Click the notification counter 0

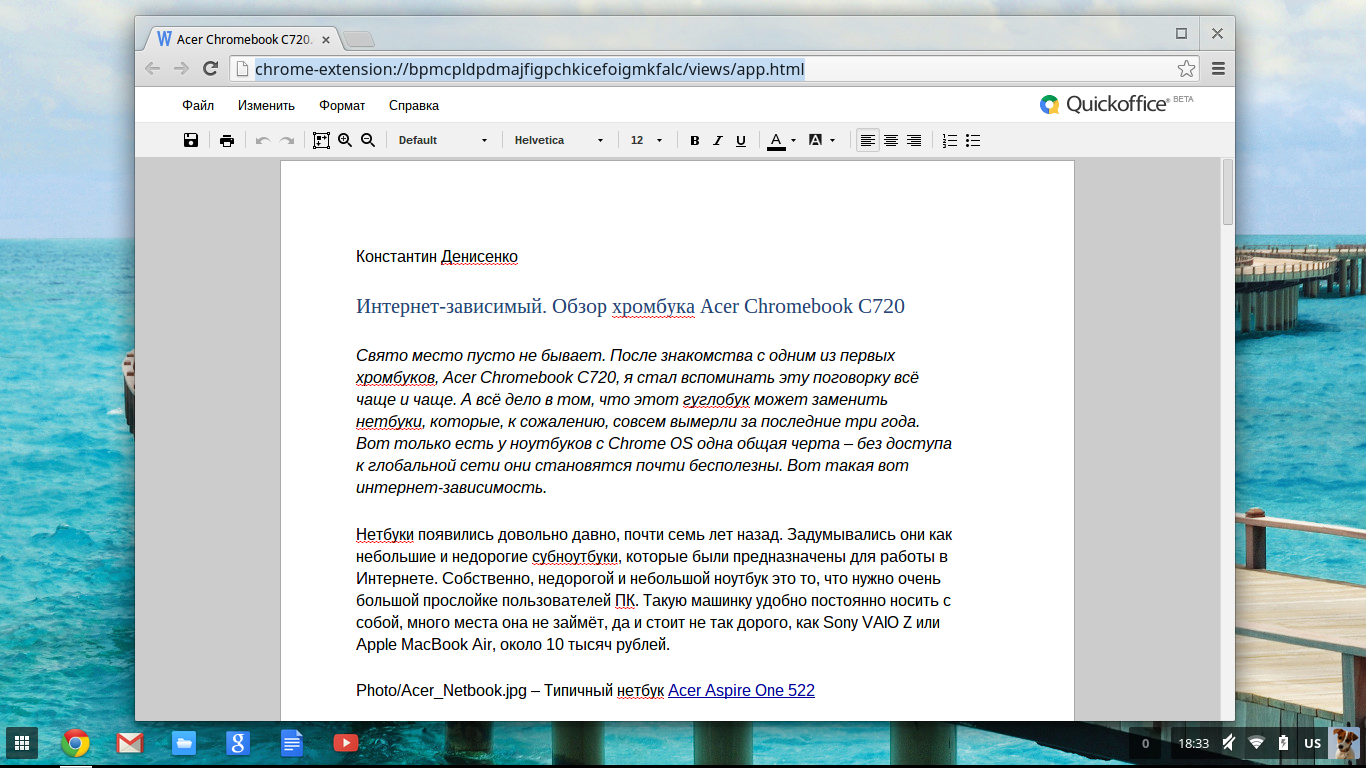click(1145, 744)
